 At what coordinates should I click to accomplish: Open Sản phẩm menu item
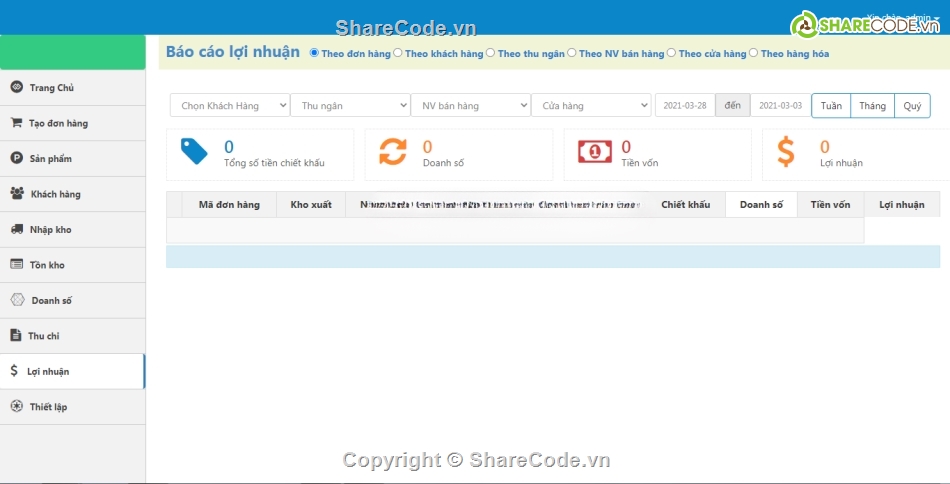click(x=72, y=159)
